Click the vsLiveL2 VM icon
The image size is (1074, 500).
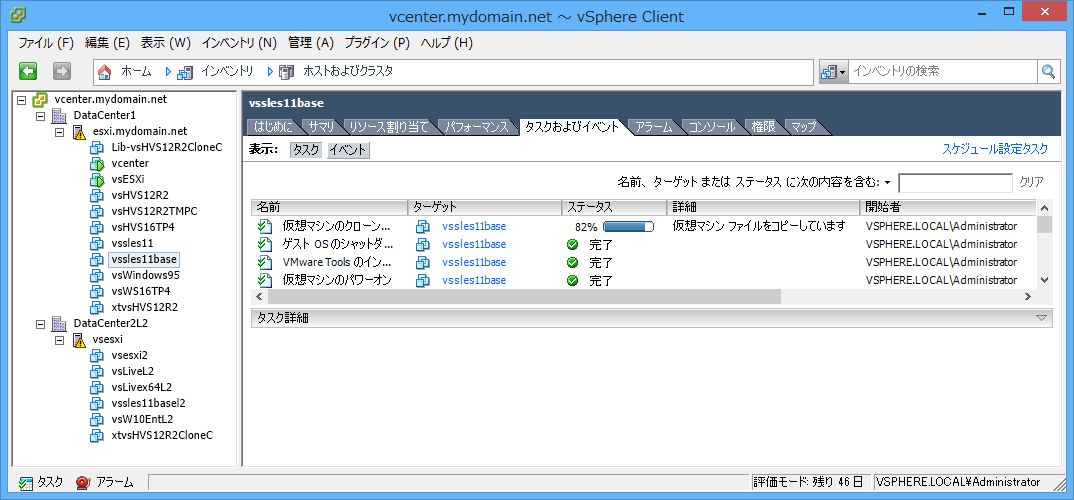(97, 371)
